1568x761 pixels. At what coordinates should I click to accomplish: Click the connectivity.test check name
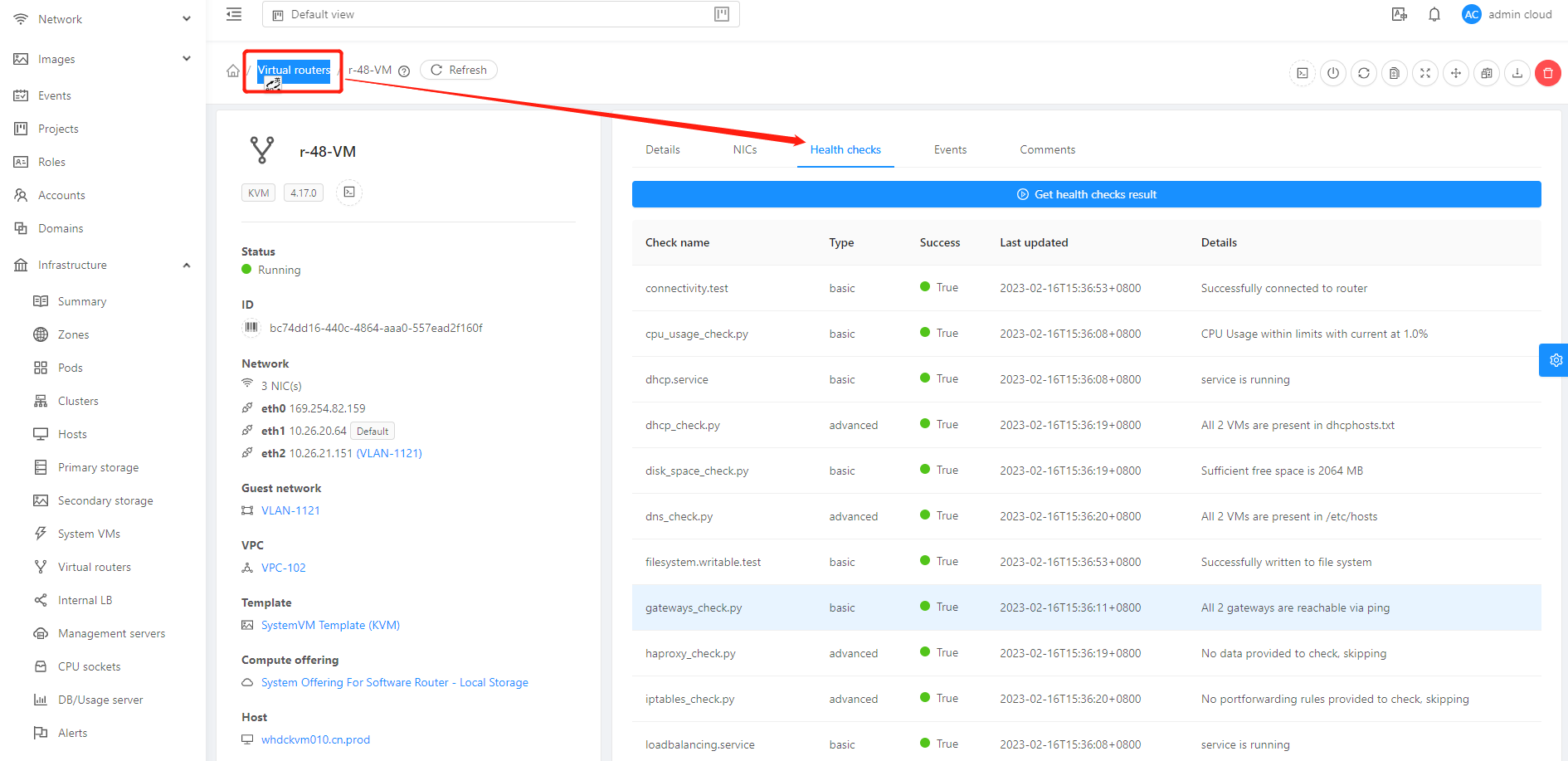click(x=687, y=288)
